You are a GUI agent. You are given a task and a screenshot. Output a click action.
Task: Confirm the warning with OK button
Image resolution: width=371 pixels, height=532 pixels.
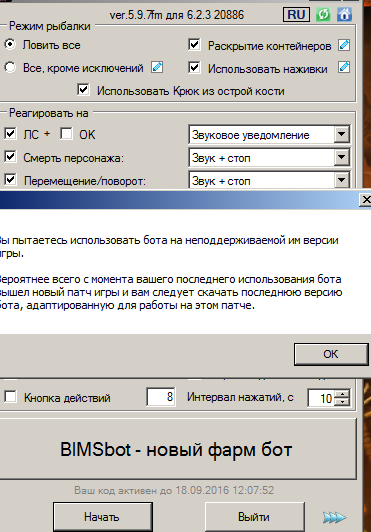coord(331,354)
